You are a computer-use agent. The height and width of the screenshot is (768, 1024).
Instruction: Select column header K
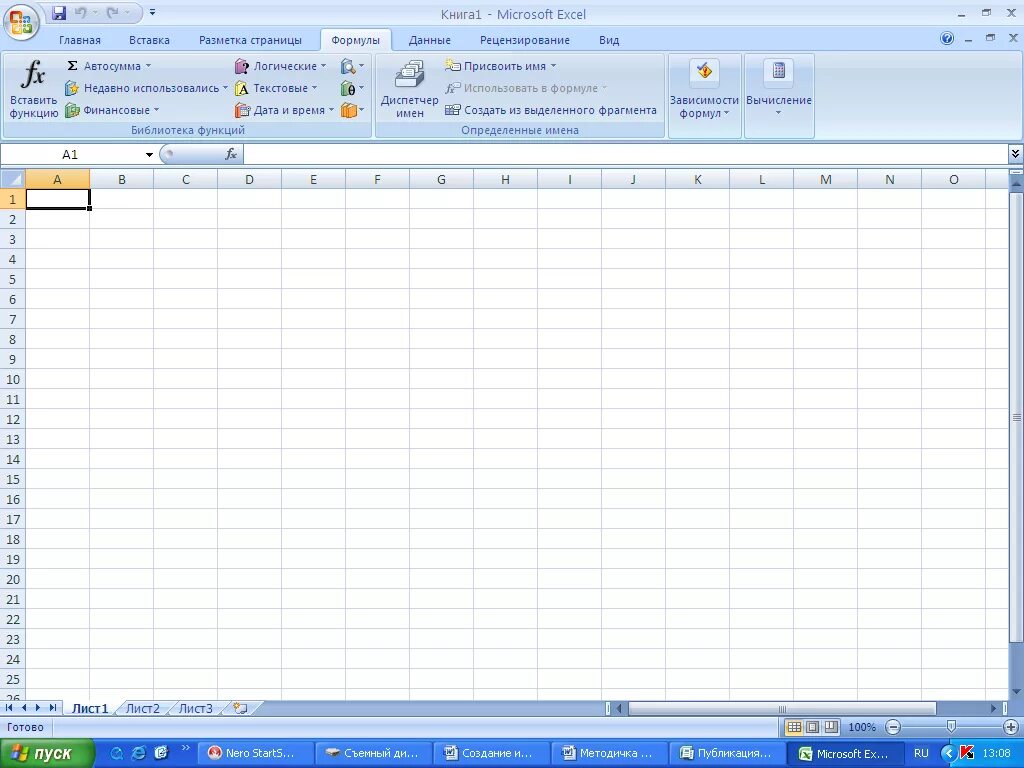(697, 180)
